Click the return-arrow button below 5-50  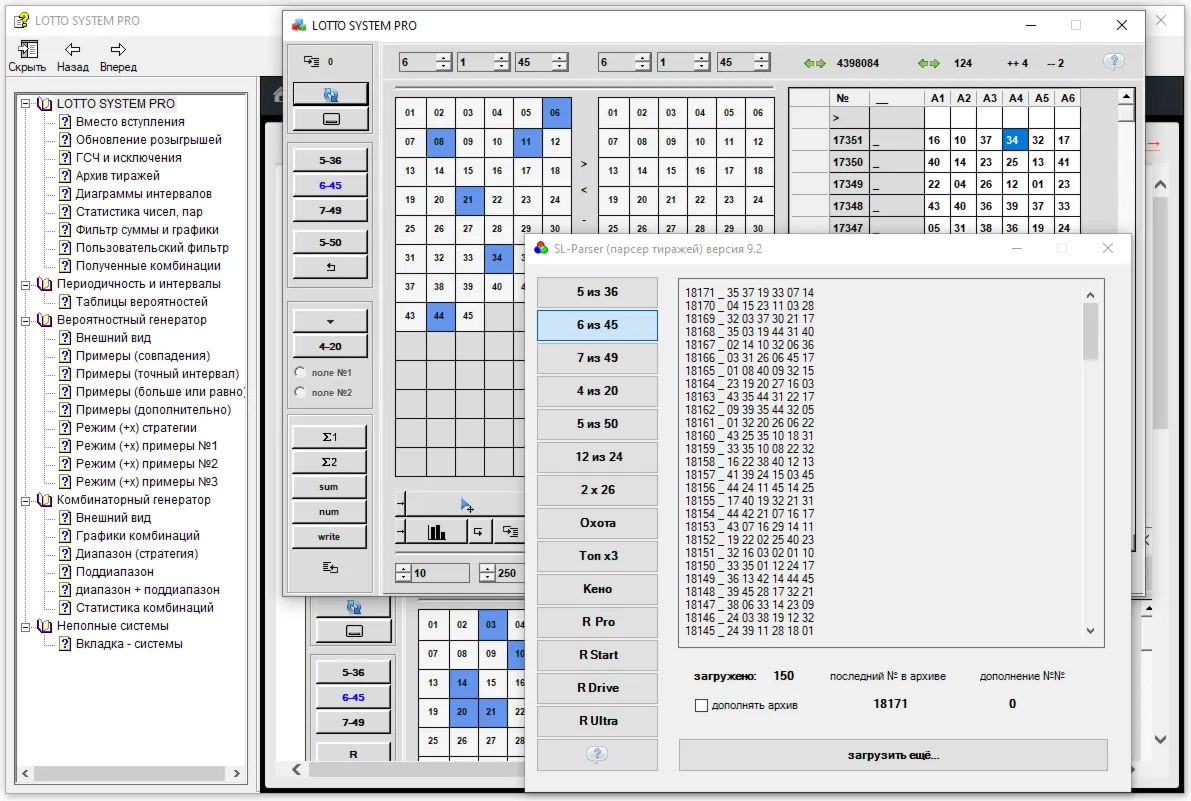[x=330, y=267]
